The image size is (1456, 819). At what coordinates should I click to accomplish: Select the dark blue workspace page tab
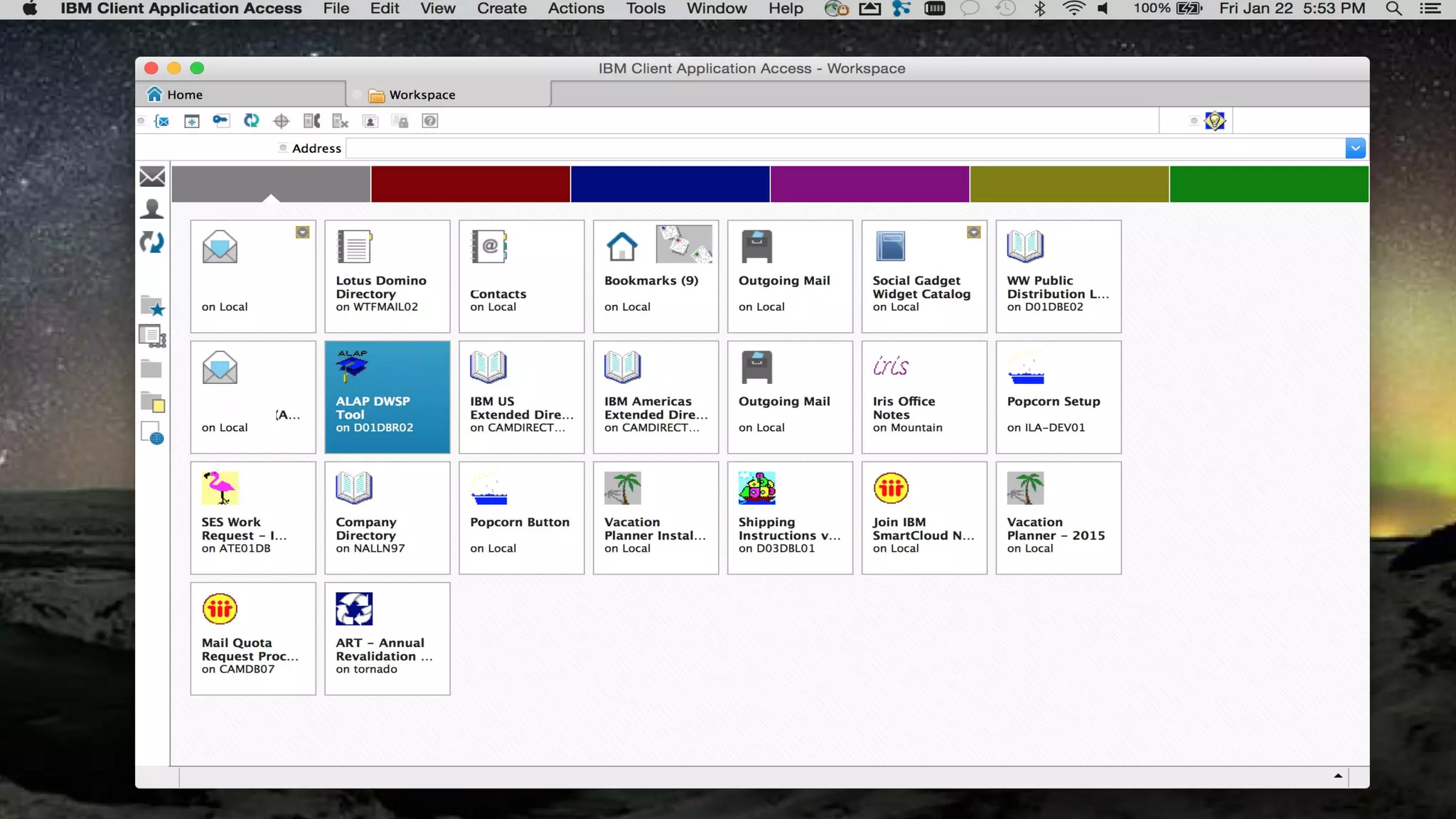coord(670,184)
